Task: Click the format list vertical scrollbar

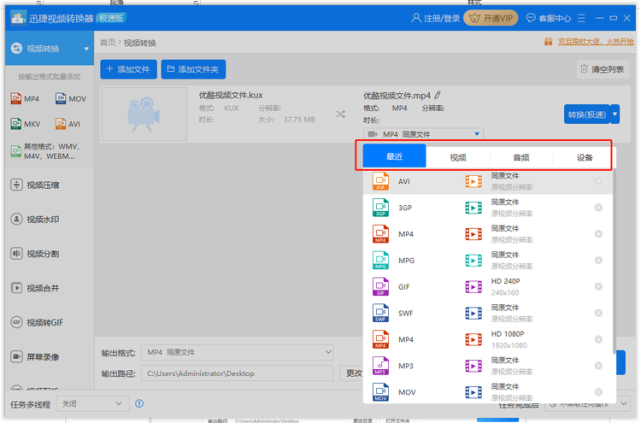Action: pyautogui.click(x=614, y=262)
